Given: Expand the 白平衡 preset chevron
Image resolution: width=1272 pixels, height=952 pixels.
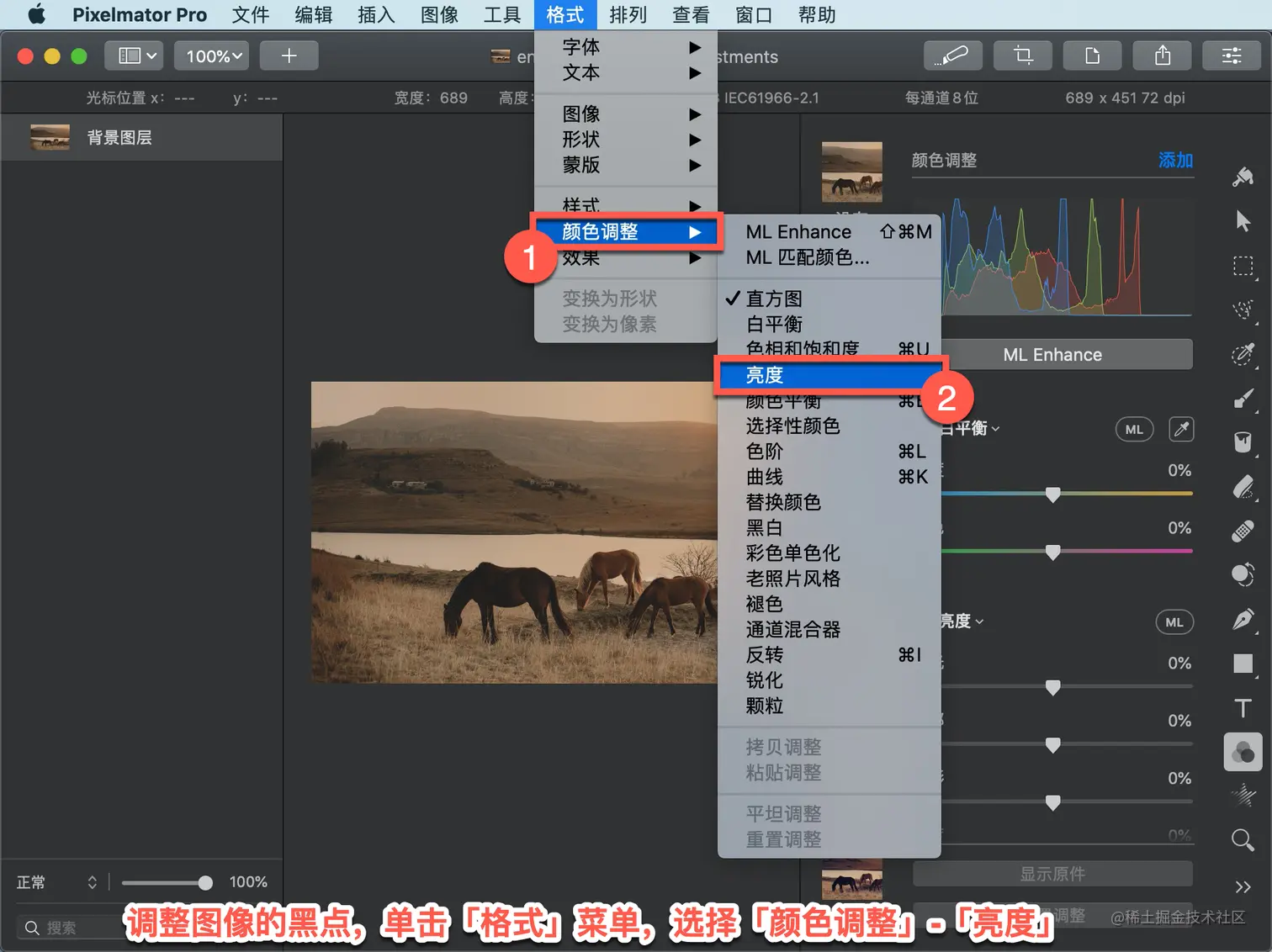Looking at the screenshot, I should (996, 429).
